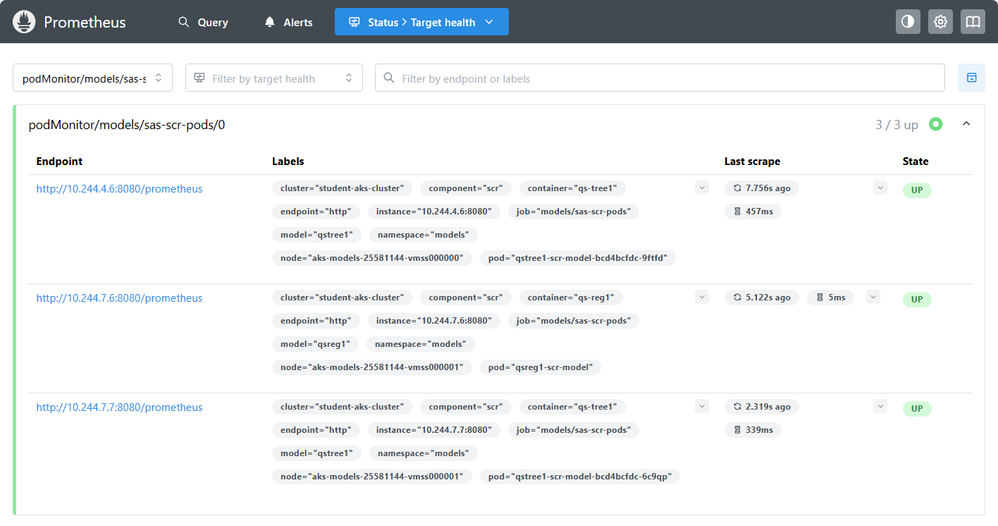Click the collapse all pools icon button

tap(971, 78)
